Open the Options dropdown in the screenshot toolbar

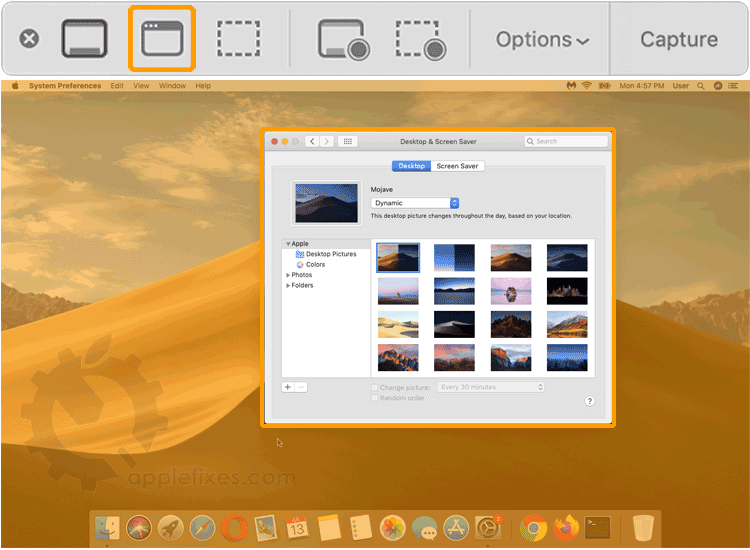[542, 40]
